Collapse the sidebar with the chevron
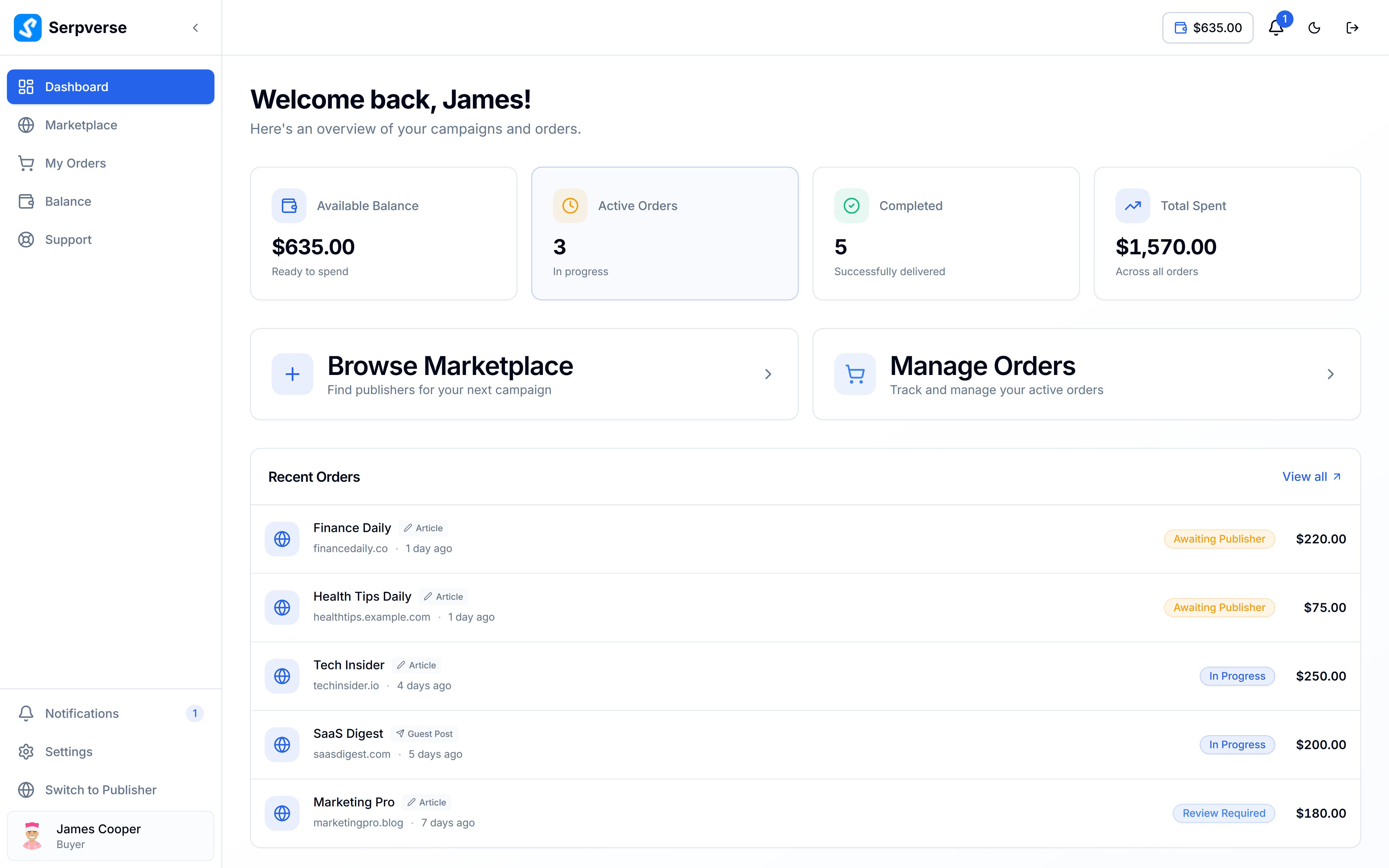The image size is (1389, 868). [x=195, y=27]
